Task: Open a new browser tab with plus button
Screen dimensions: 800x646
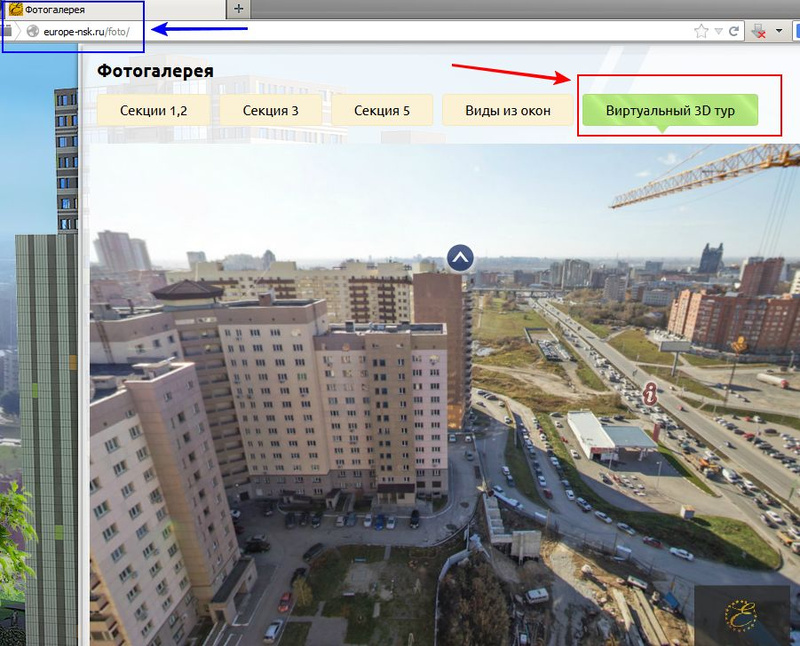Action: (238, 9)
